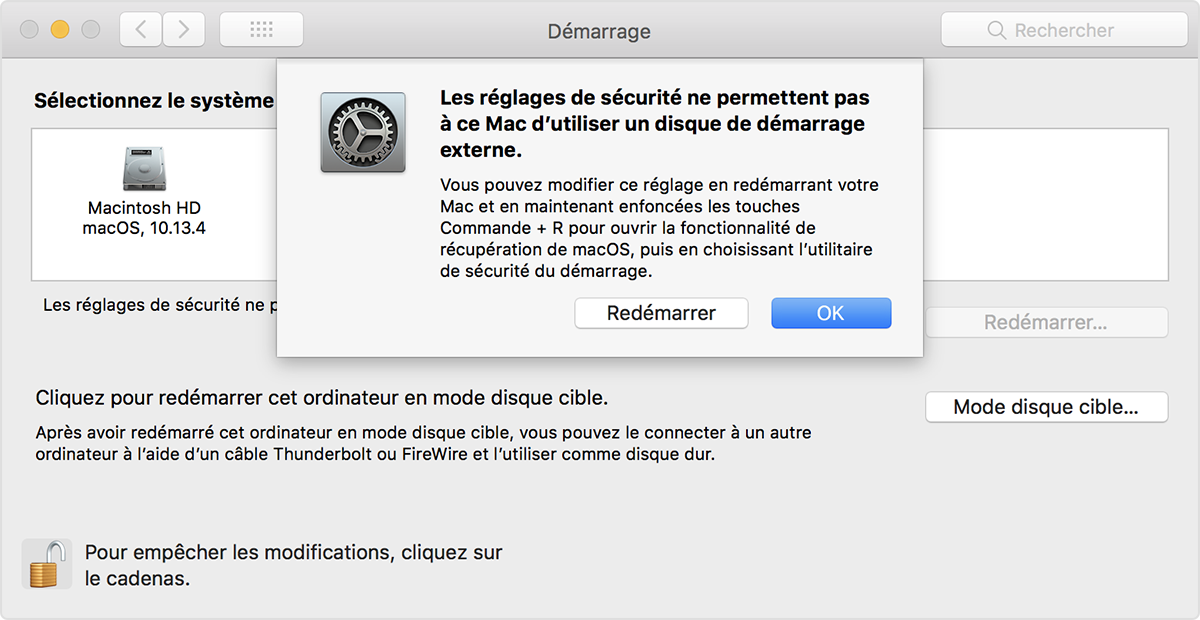Select the Macintosh HD macOS 10.13.4 label
1200x620 pixels.
point(145,218)
